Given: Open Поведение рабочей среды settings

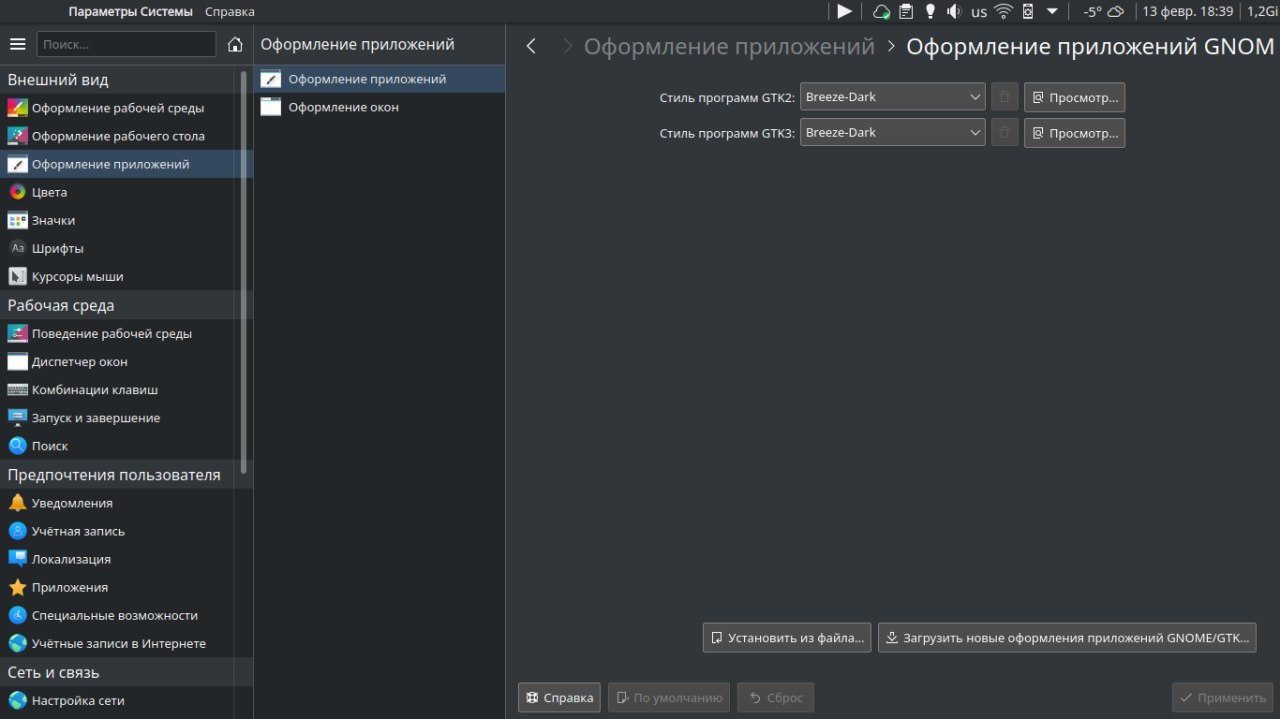Looking at the screenshot, I should click(x=126, y=334).
